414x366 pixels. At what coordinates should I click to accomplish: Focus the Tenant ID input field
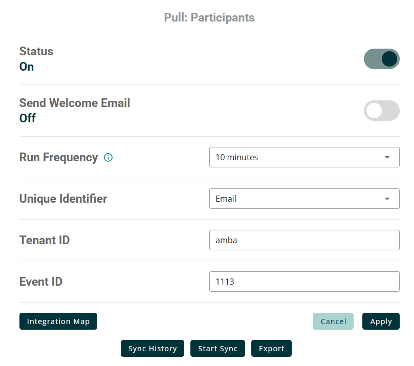[304, 240]
